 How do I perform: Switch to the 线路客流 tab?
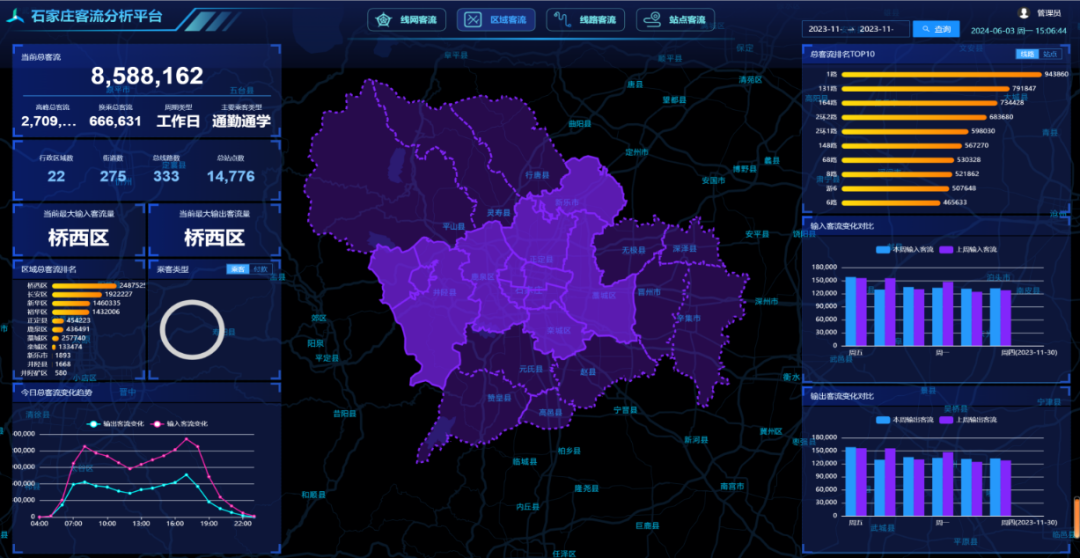click(586, 20)
